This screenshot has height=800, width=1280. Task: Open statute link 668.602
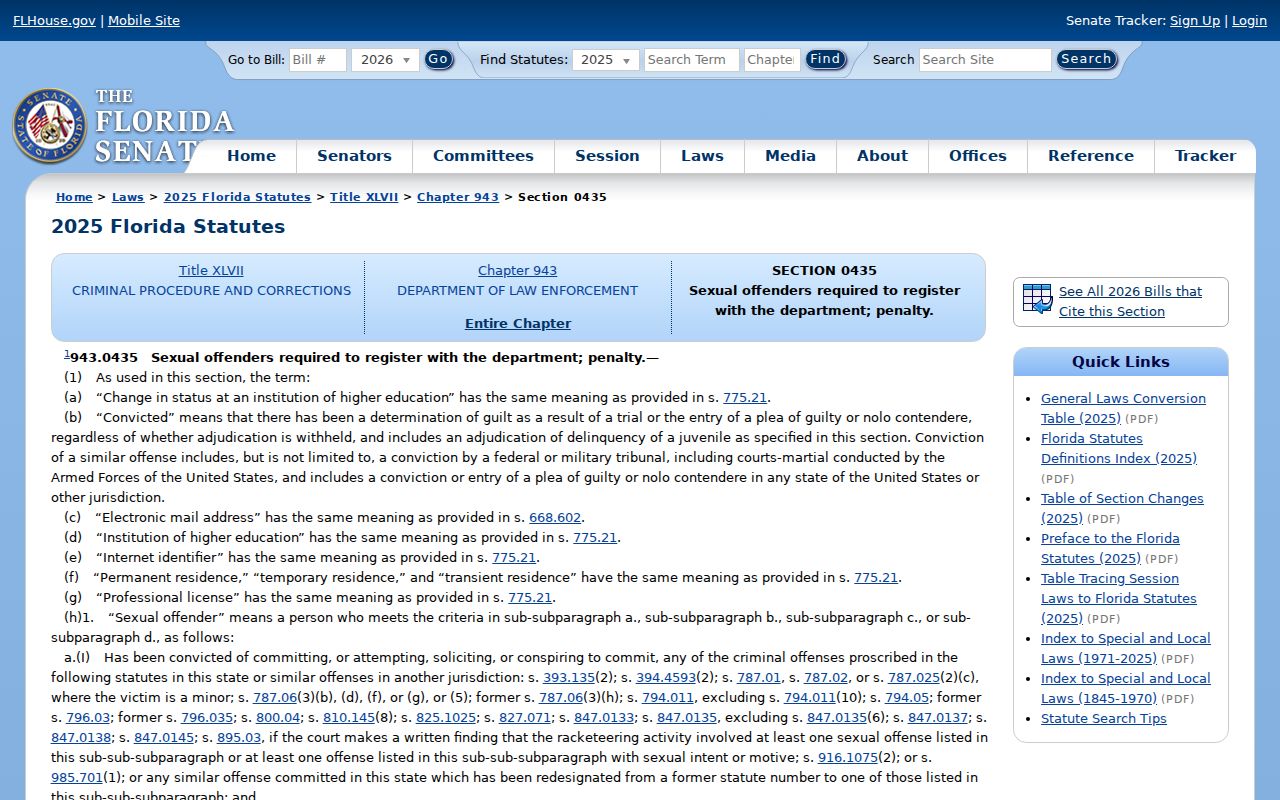click(555, 517)
